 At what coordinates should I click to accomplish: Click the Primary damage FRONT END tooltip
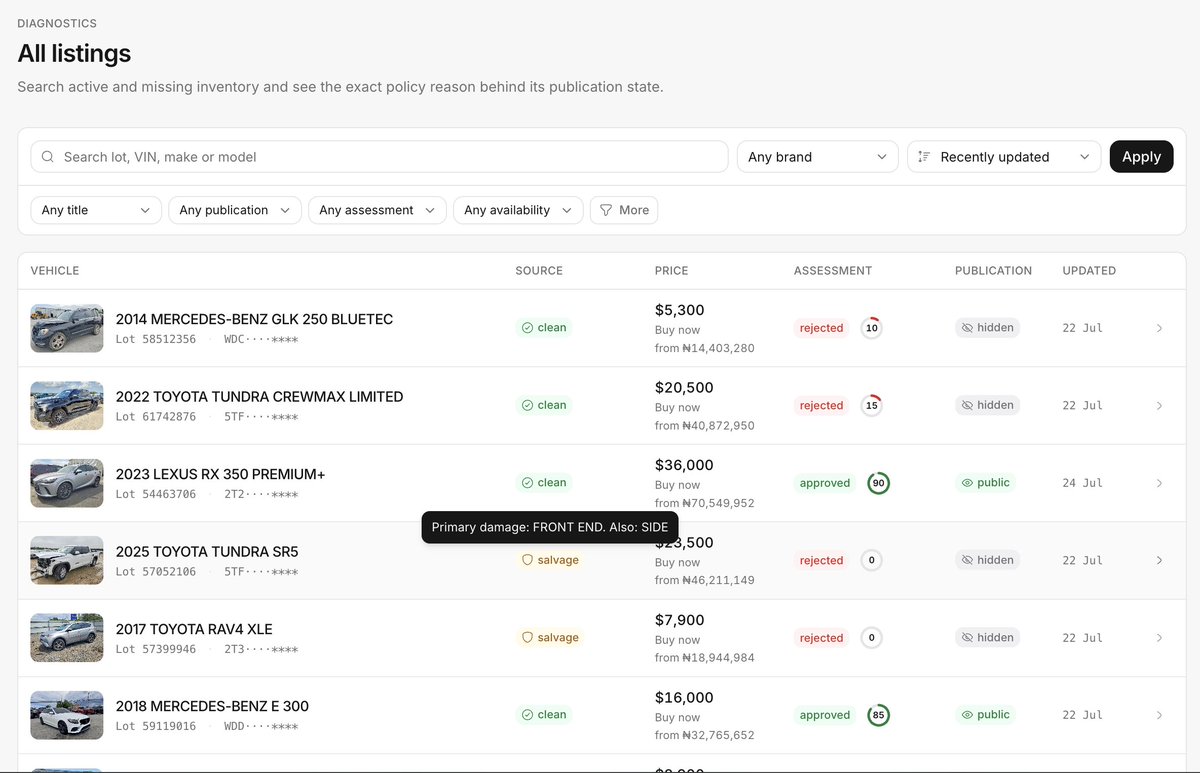coord(550,527)
